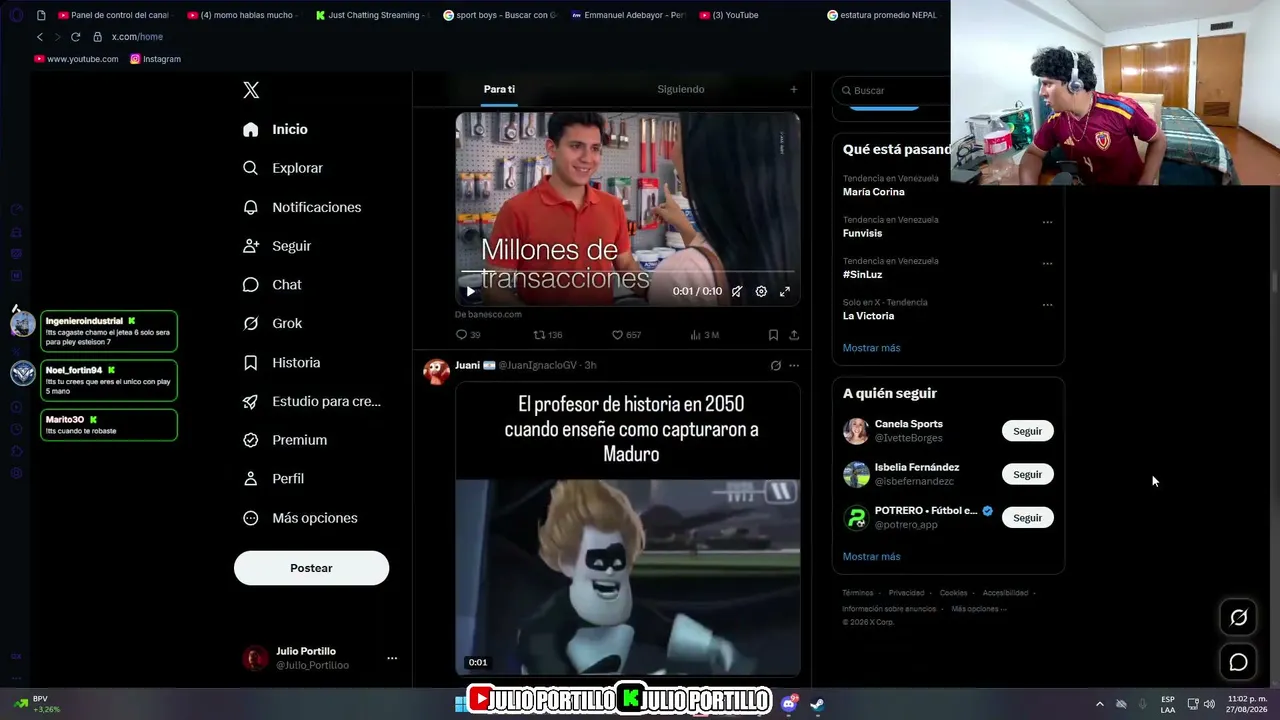1280x720 pixels.
Task: Expand Banesco video to fullscreen
Action: coord(785,292)
